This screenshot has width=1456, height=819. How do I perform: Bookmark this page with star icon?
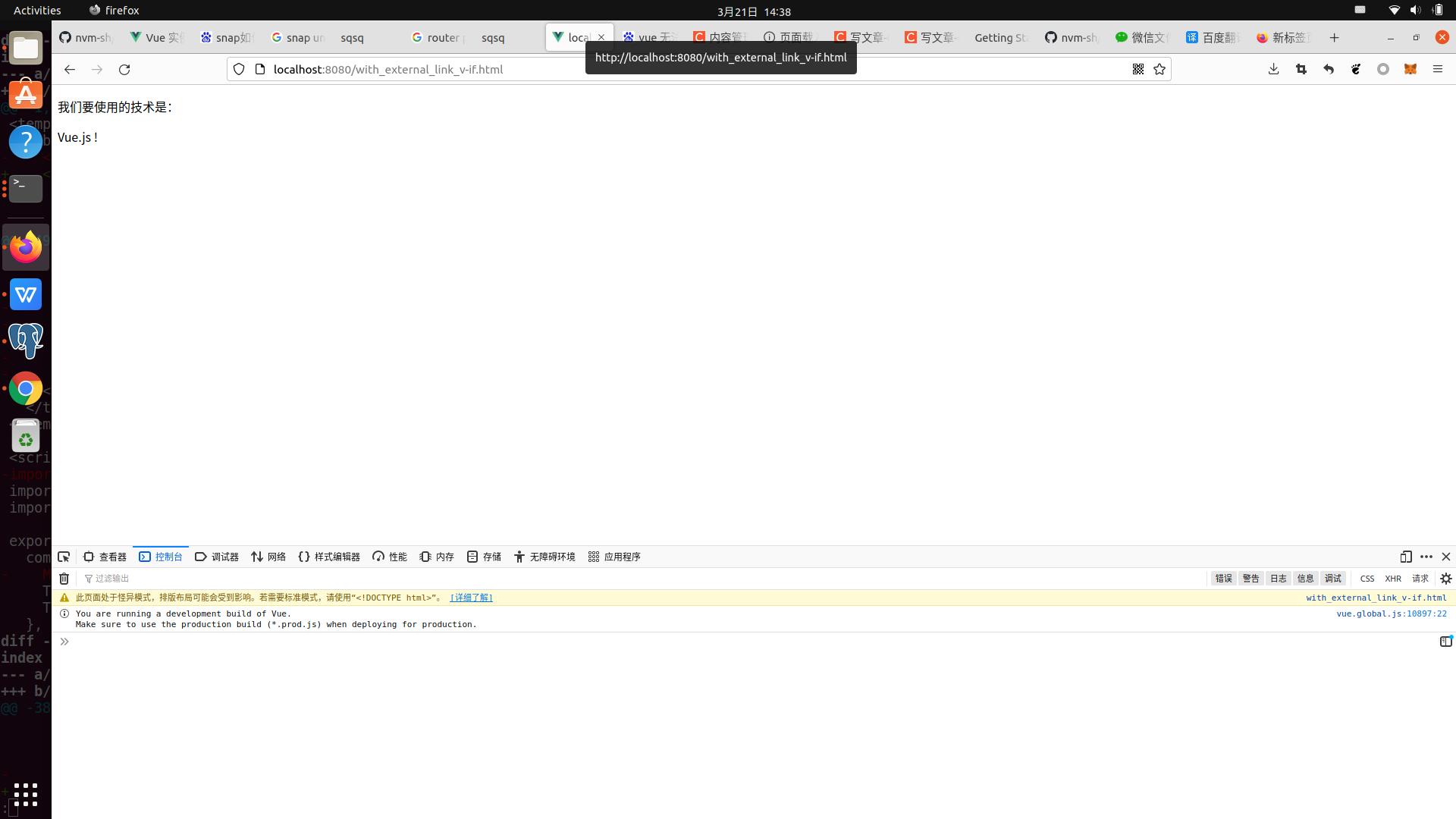(x=1159, y=69)
